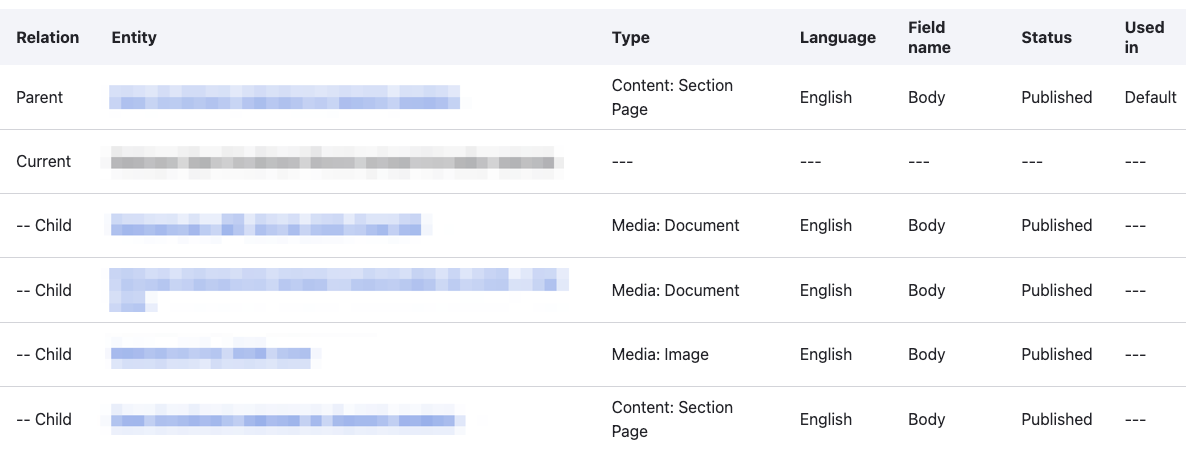1186x449 pixels.
Task: Click the Type column header
Action: 630,38
